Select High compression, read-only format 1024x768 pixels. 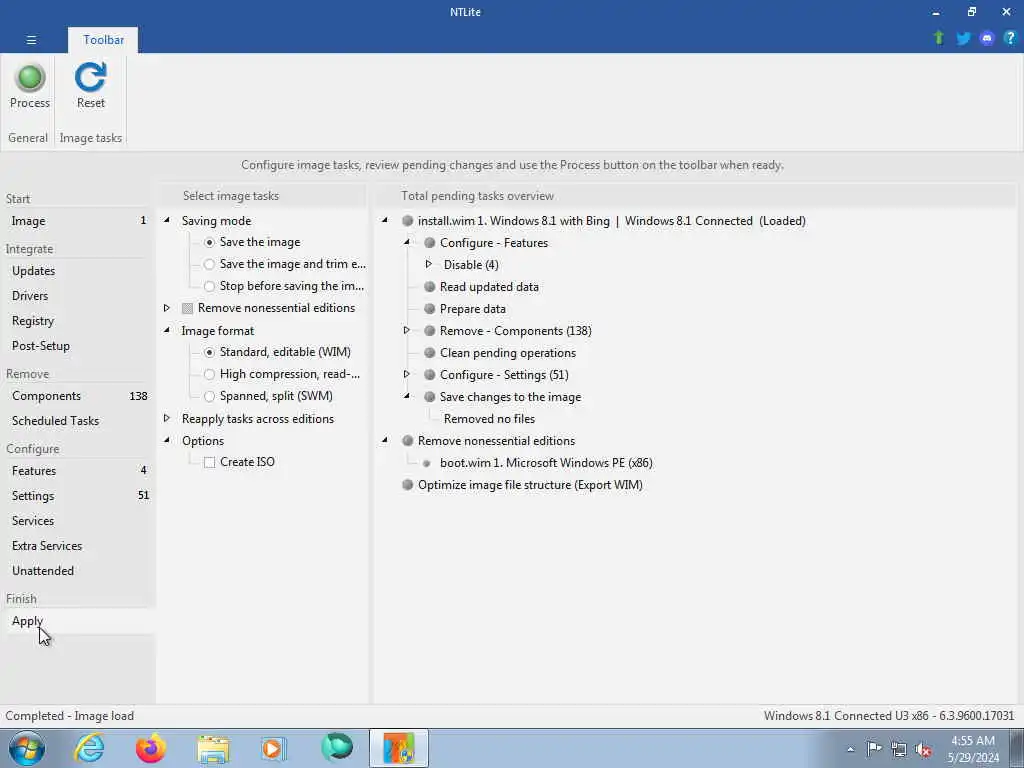209,374
